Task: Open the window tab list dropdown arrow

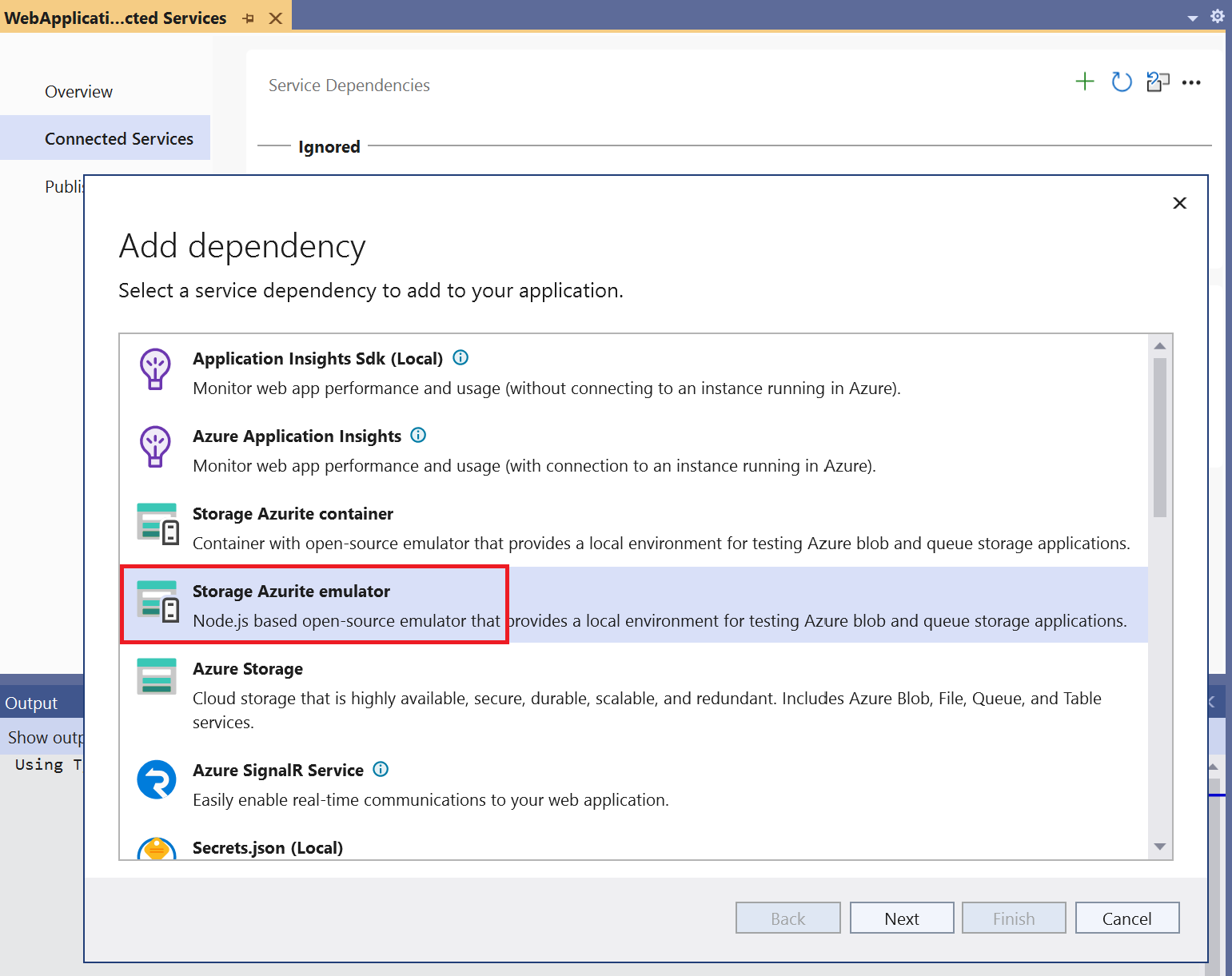Action: tap(1193, 18)
